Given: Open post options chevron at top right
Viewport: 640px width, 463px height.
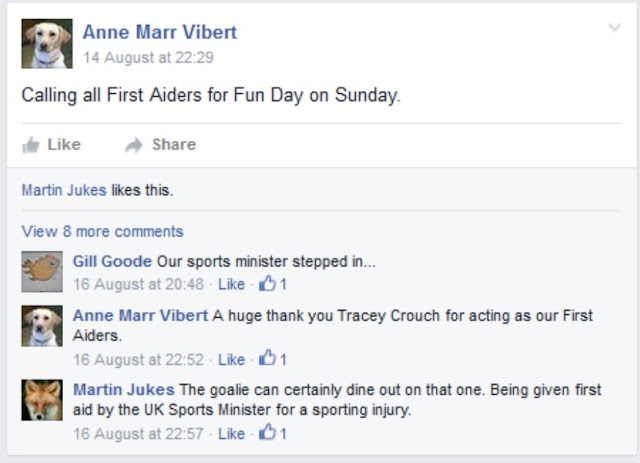Looking at the screenshot, I should pos(614,28).
